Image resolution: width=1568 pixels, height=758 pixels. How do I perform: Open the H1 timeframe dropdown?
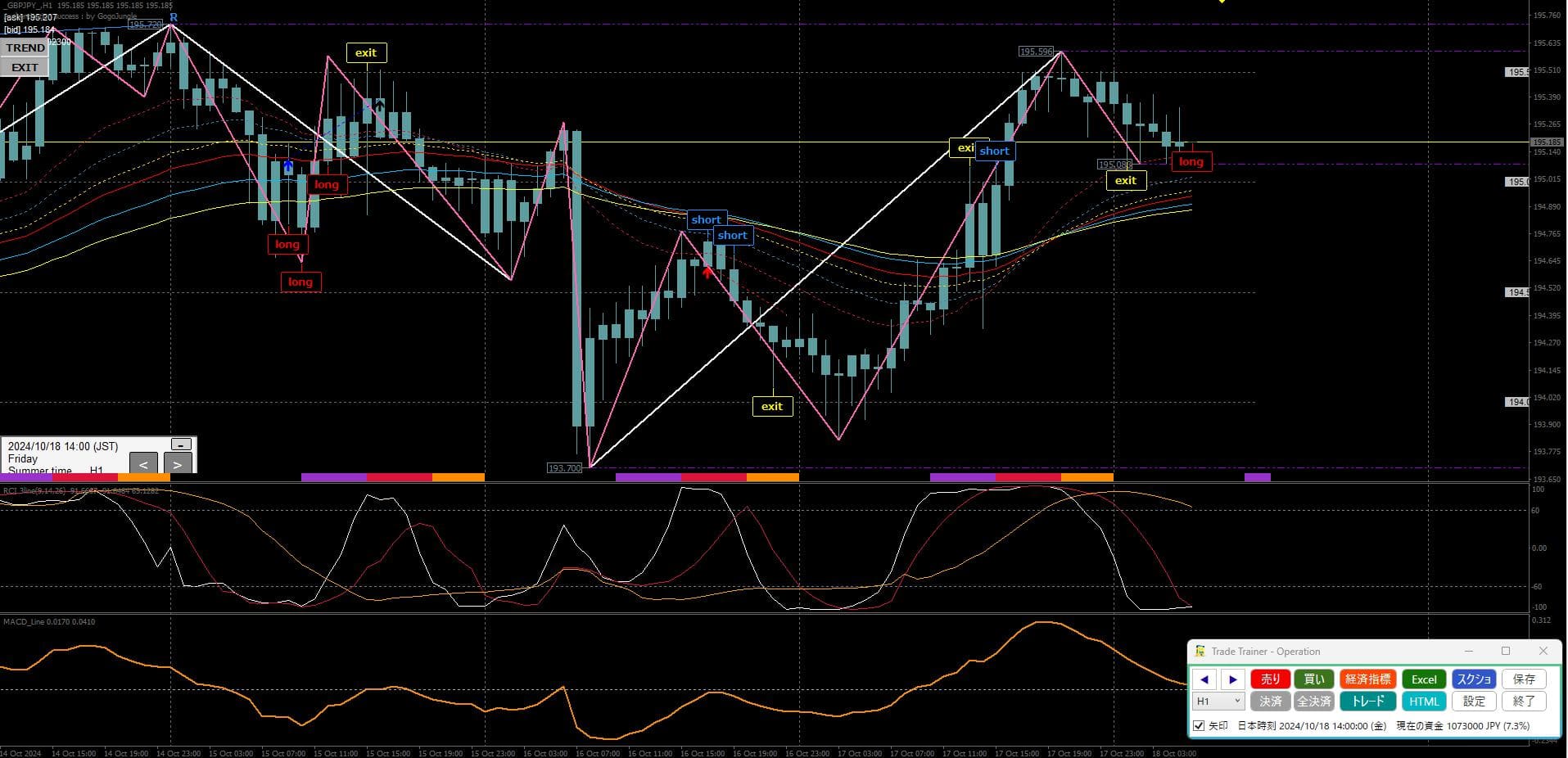(1219, 702)
